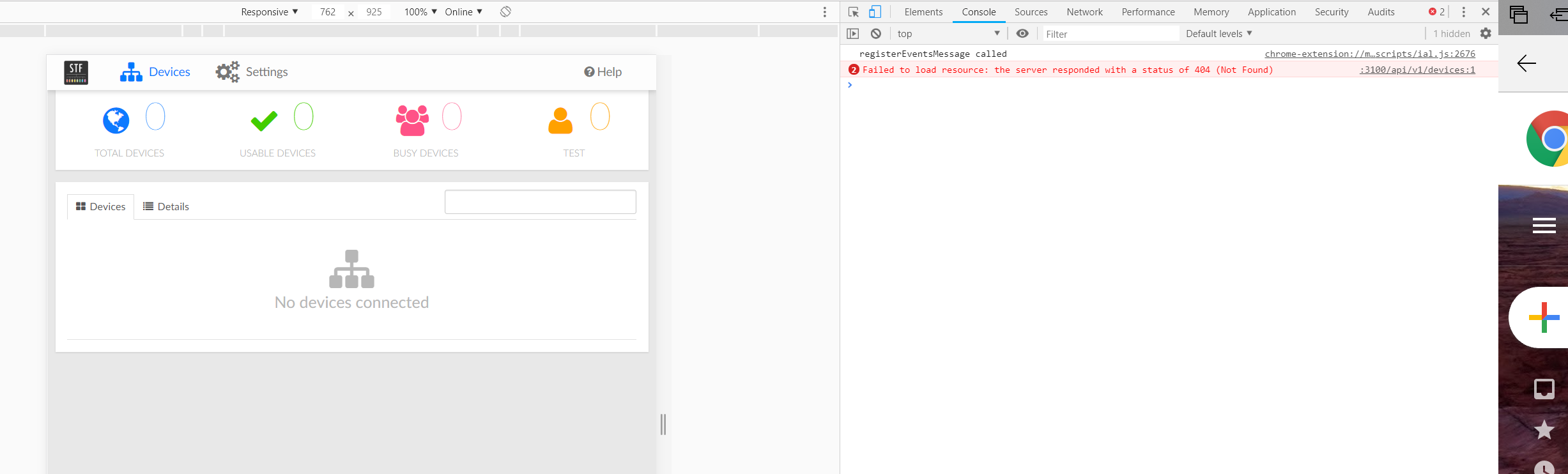The width and height of the screenshot is (1568, 474).
Task: Open the Help link
Action: click(603, 72)
